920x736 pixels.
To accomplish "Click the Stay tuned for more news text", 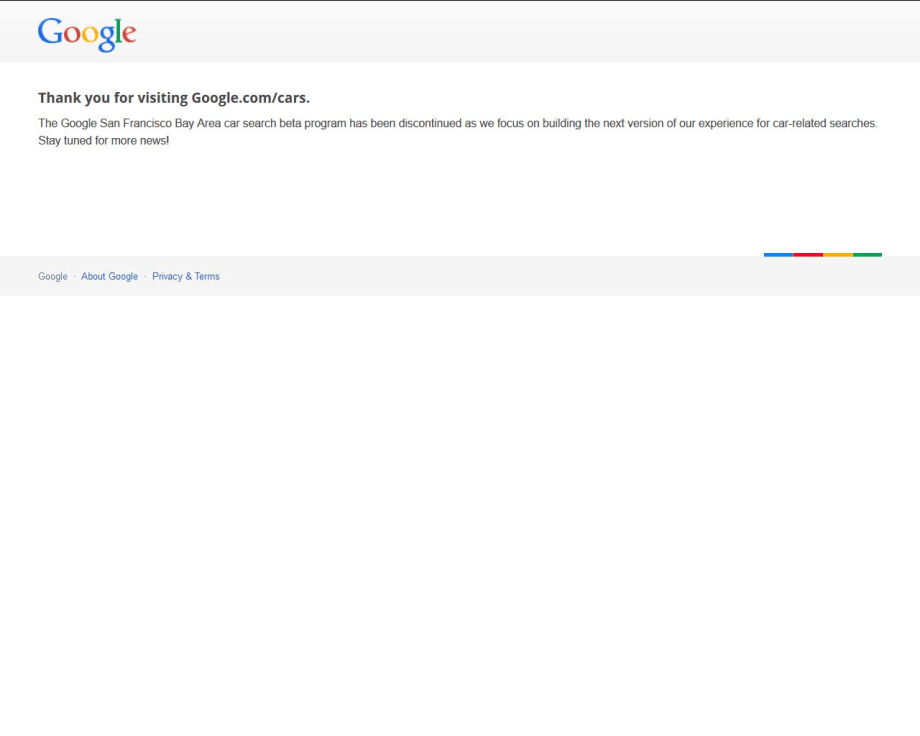I will coord(103,140).
